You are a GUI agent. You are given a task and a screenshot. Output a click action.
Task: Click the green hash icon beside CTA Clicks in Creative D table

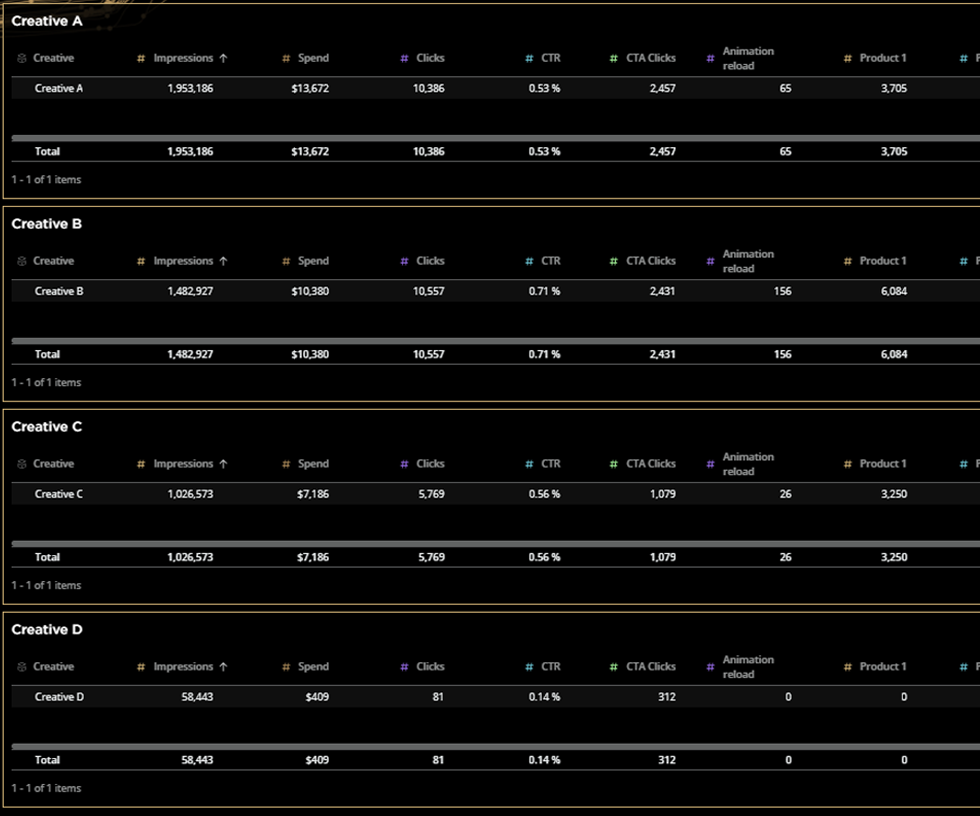614,667
